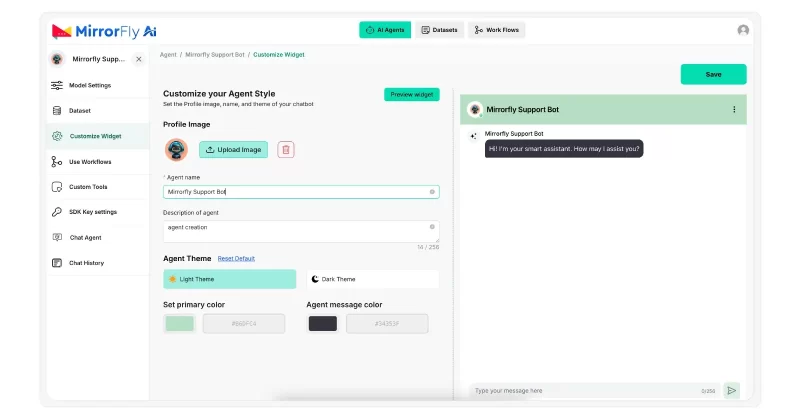Image resolution: width=800 pixels, height=418 pixels.
Task: Click the Chat Agent icon
Action: 57,237
